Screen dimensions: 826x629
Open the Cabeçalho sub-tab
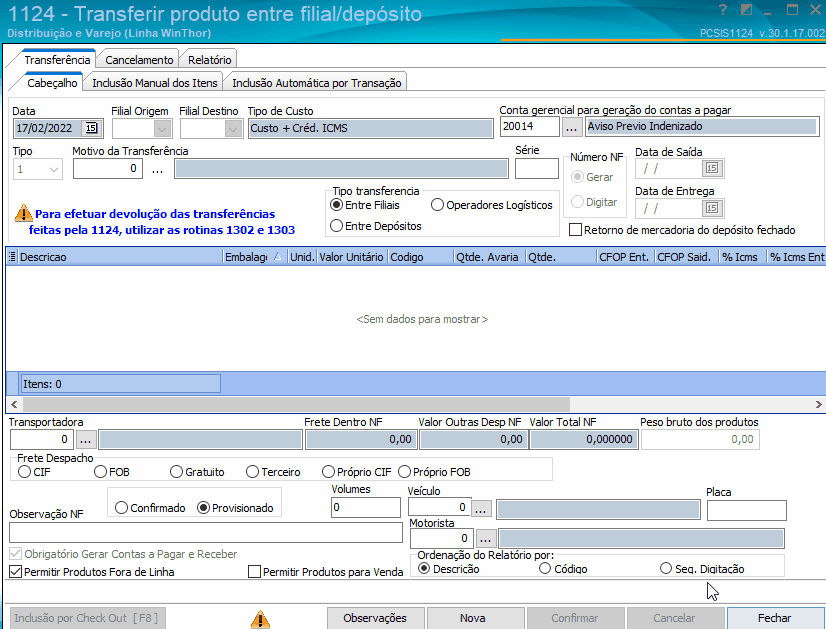52,83
